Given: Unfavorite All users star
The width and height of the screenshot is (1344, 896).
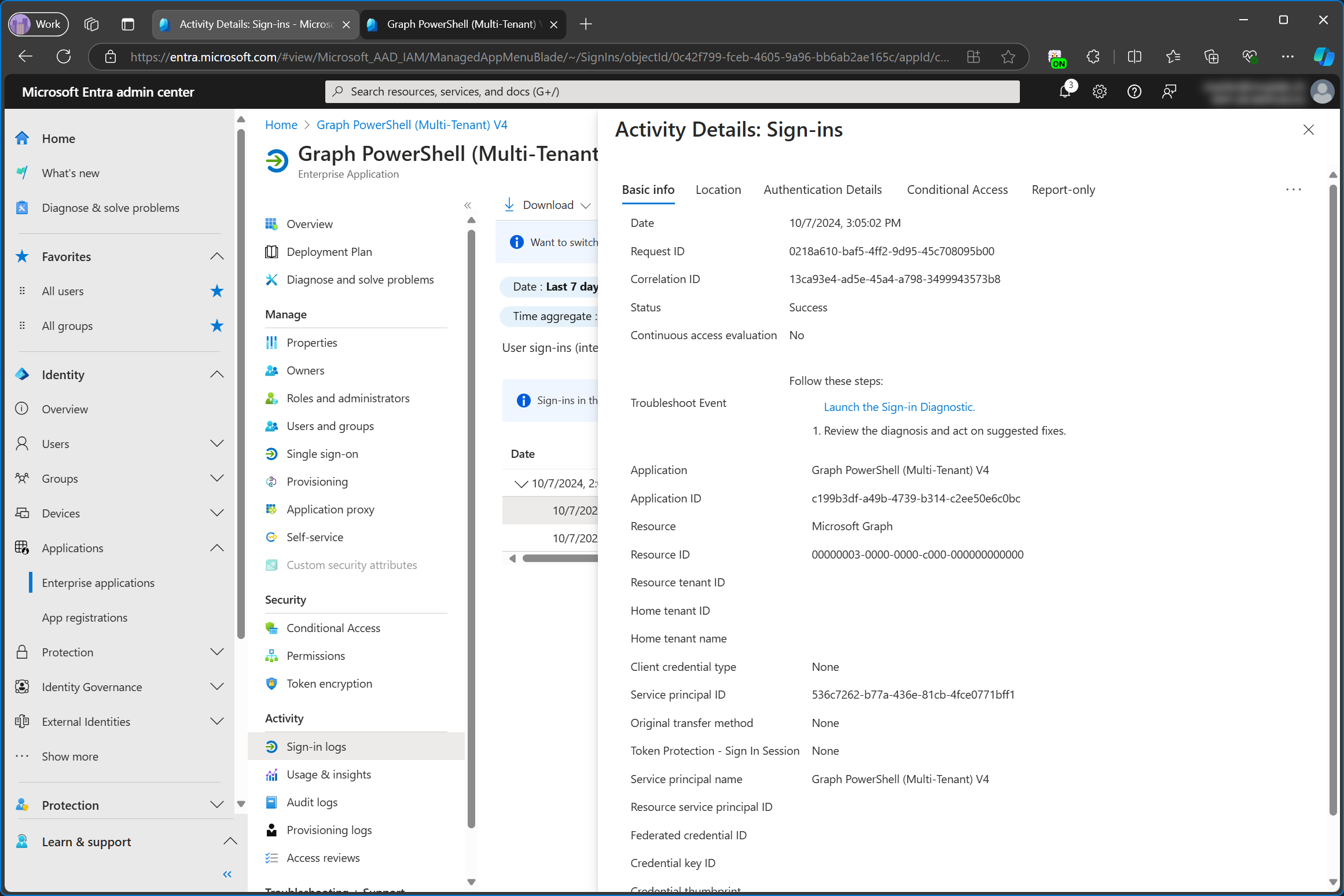Looking at the screenshot, I should [217, 291].
